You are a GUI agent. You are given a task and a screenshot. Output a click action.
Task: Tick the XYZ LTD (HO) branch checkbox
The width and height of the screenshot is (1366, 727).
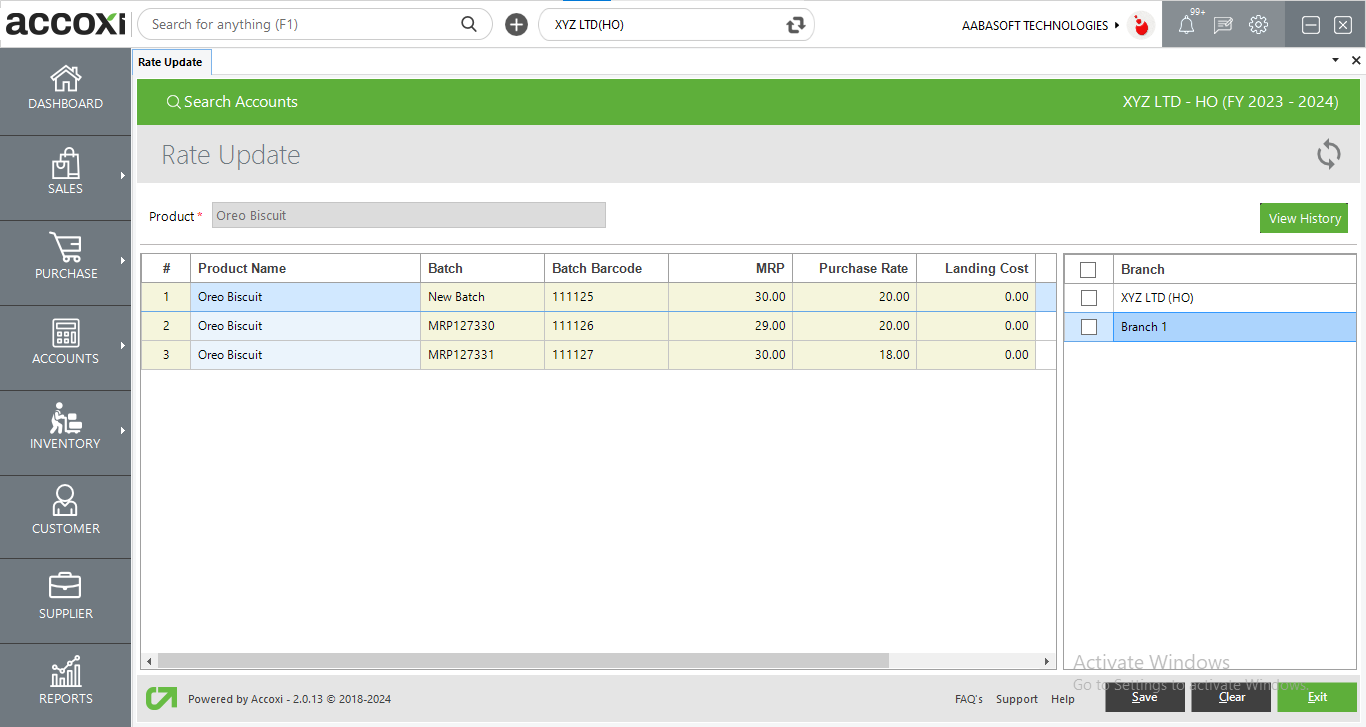tap(1089, 298)
